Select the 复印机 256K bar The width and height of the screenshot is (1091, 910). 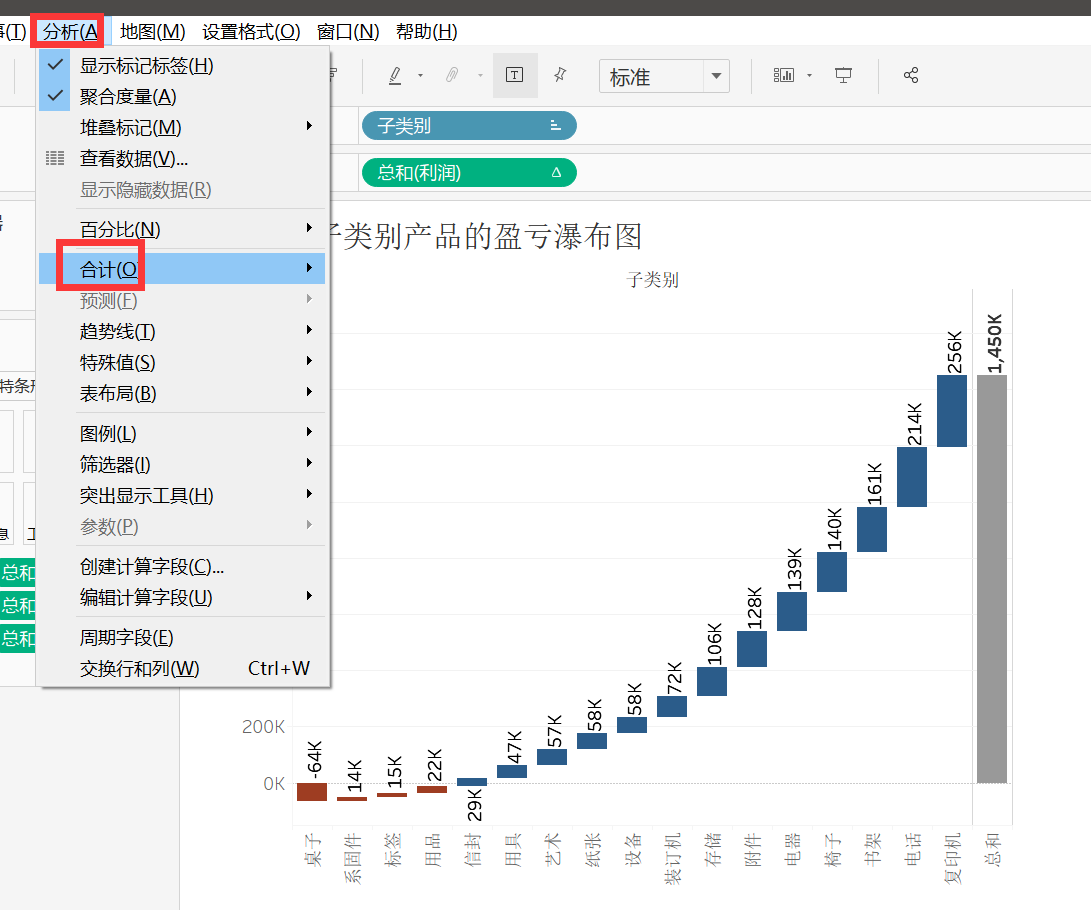952,410
